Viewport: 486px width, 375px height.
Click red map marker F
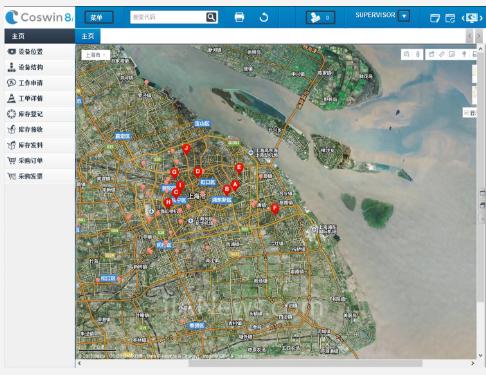pos(275,210)
